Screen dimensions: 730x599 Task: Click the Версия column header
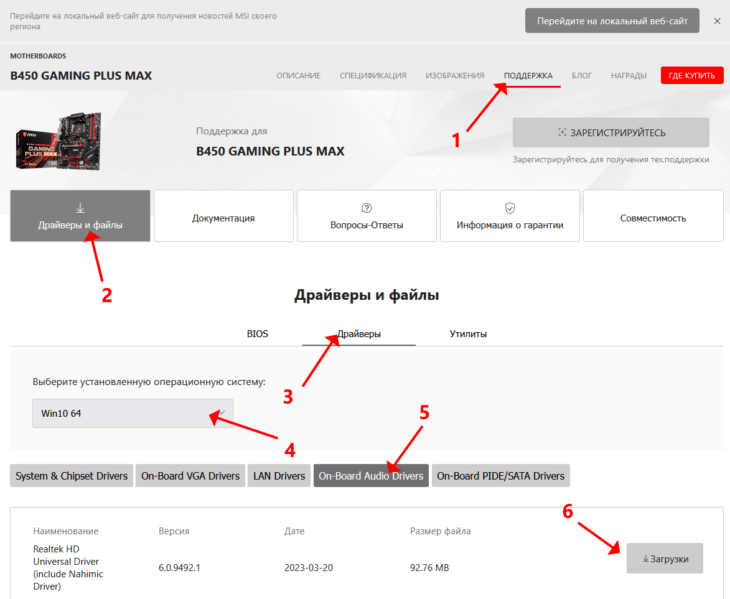tap(174, 531)
